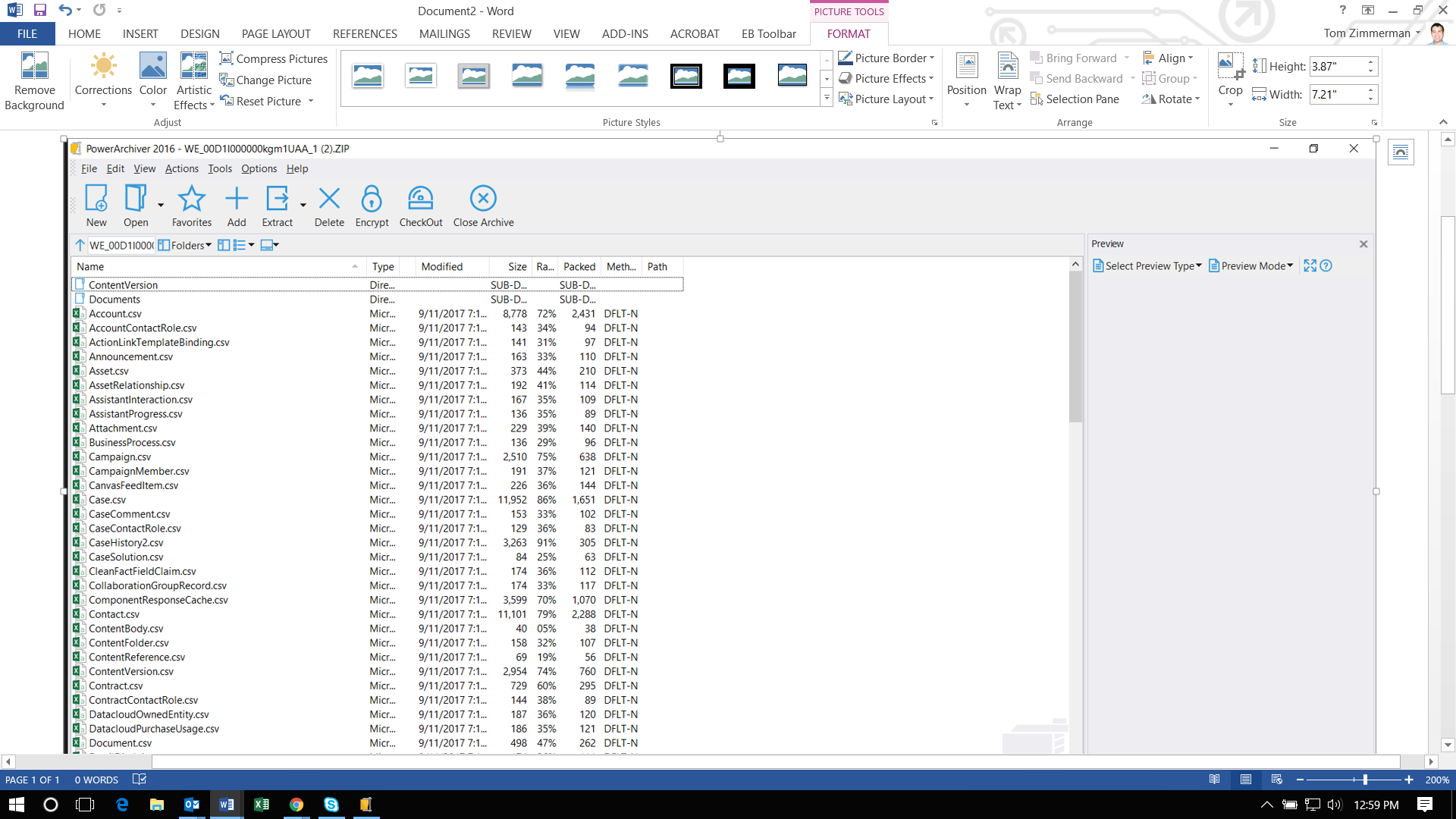Viewport: 1456px width, 819px height.
Task: Apply the black double frame picture style
Action: 686,76
